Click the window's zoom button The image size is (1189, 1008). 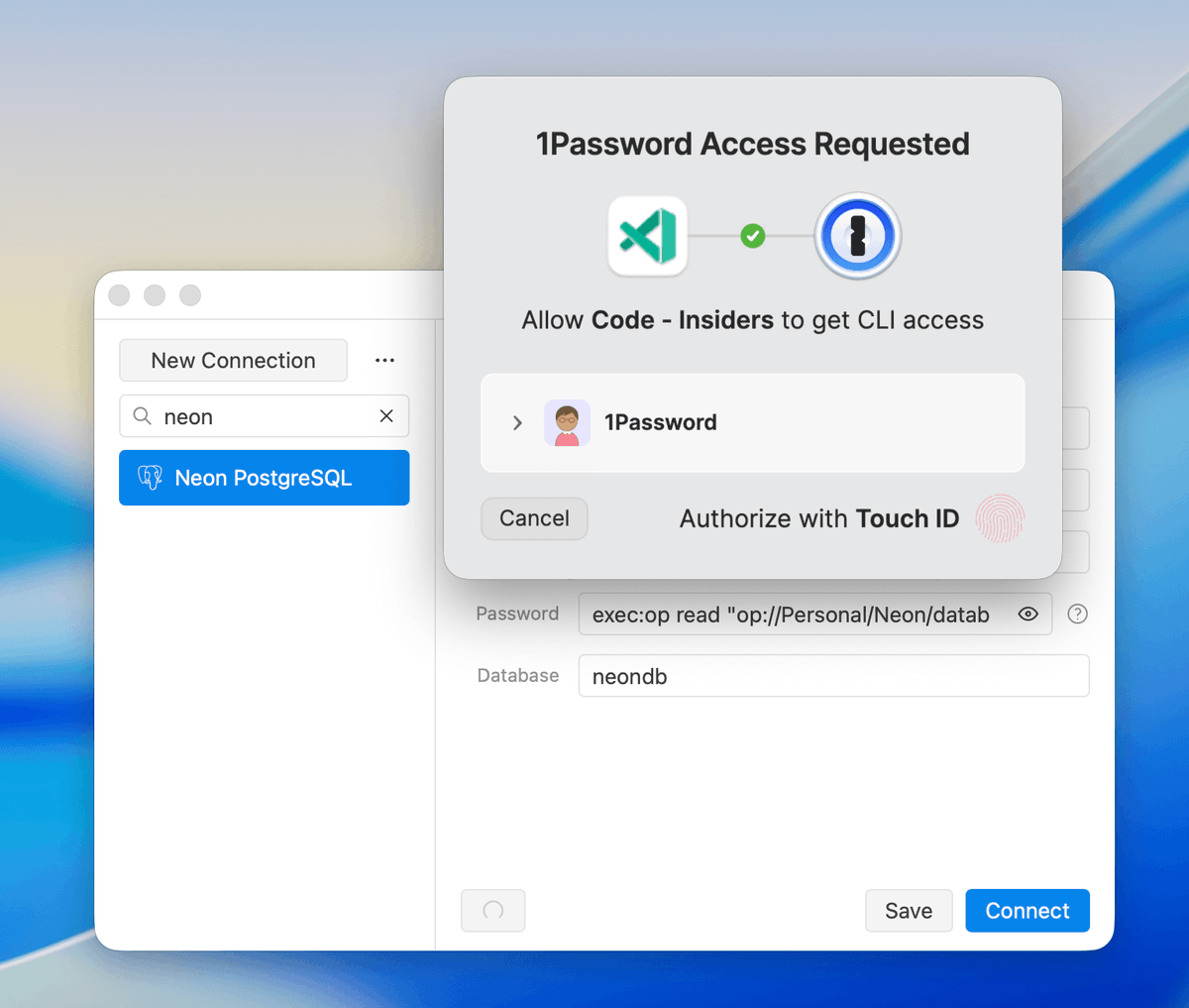(x=190, y=295)
